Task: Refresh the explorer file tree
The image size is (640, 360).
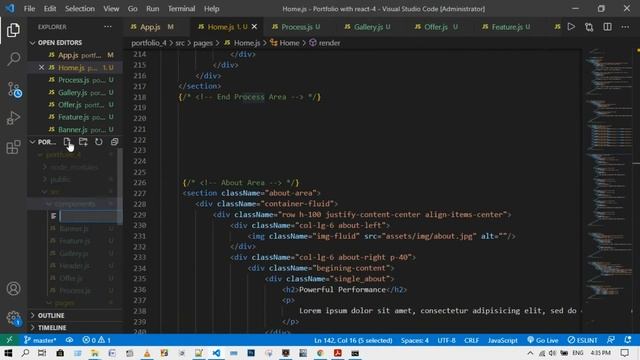Action: 99,142
